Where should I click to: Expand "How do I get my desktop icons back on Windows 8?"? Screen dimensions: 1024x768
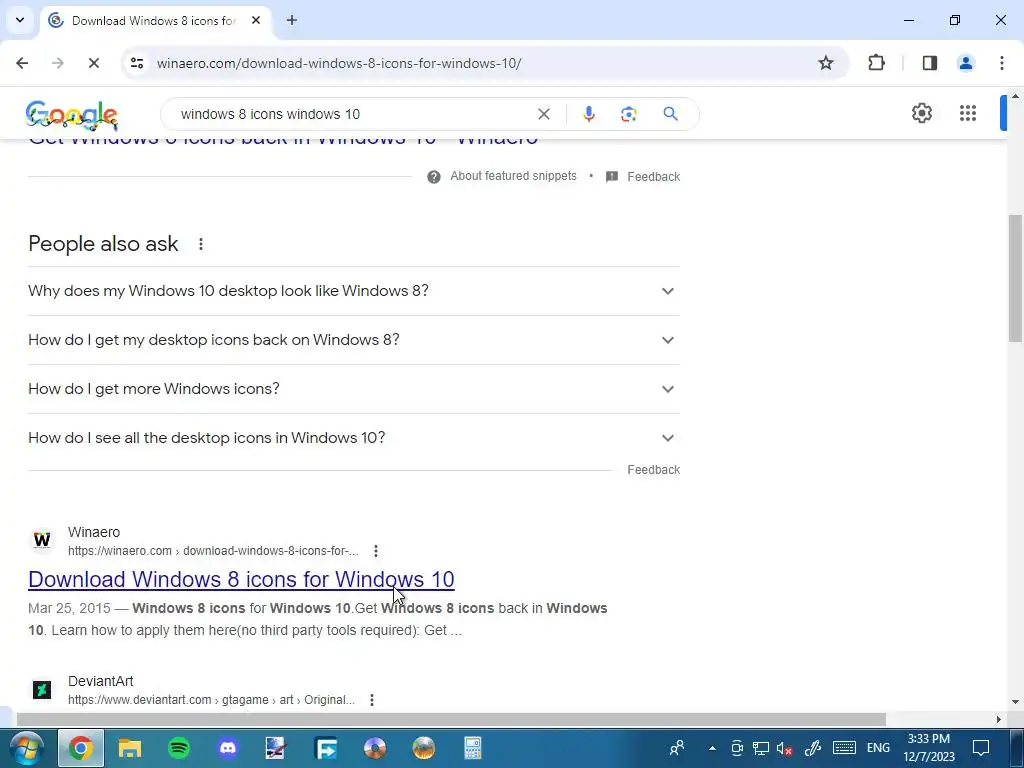(x=354, y=340)
